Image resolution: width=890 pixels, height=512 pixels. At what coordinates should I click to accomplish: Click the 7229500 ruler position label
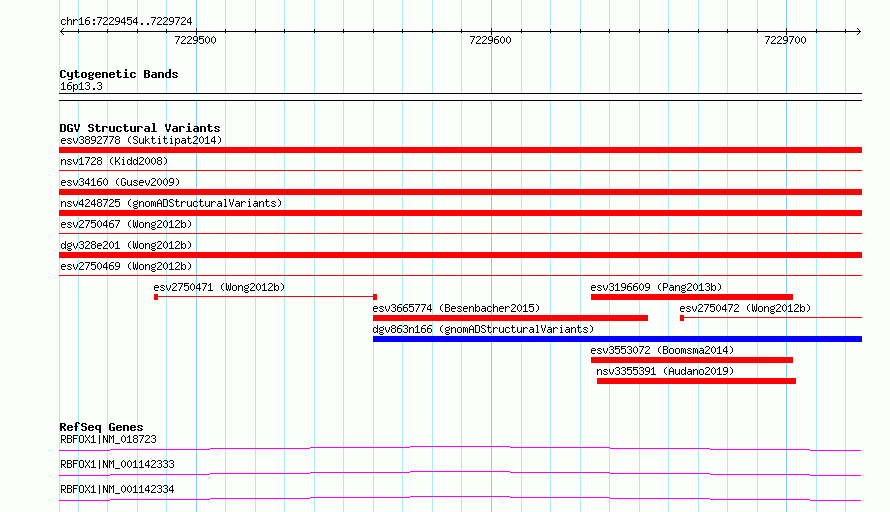click(x=195, y=40)
